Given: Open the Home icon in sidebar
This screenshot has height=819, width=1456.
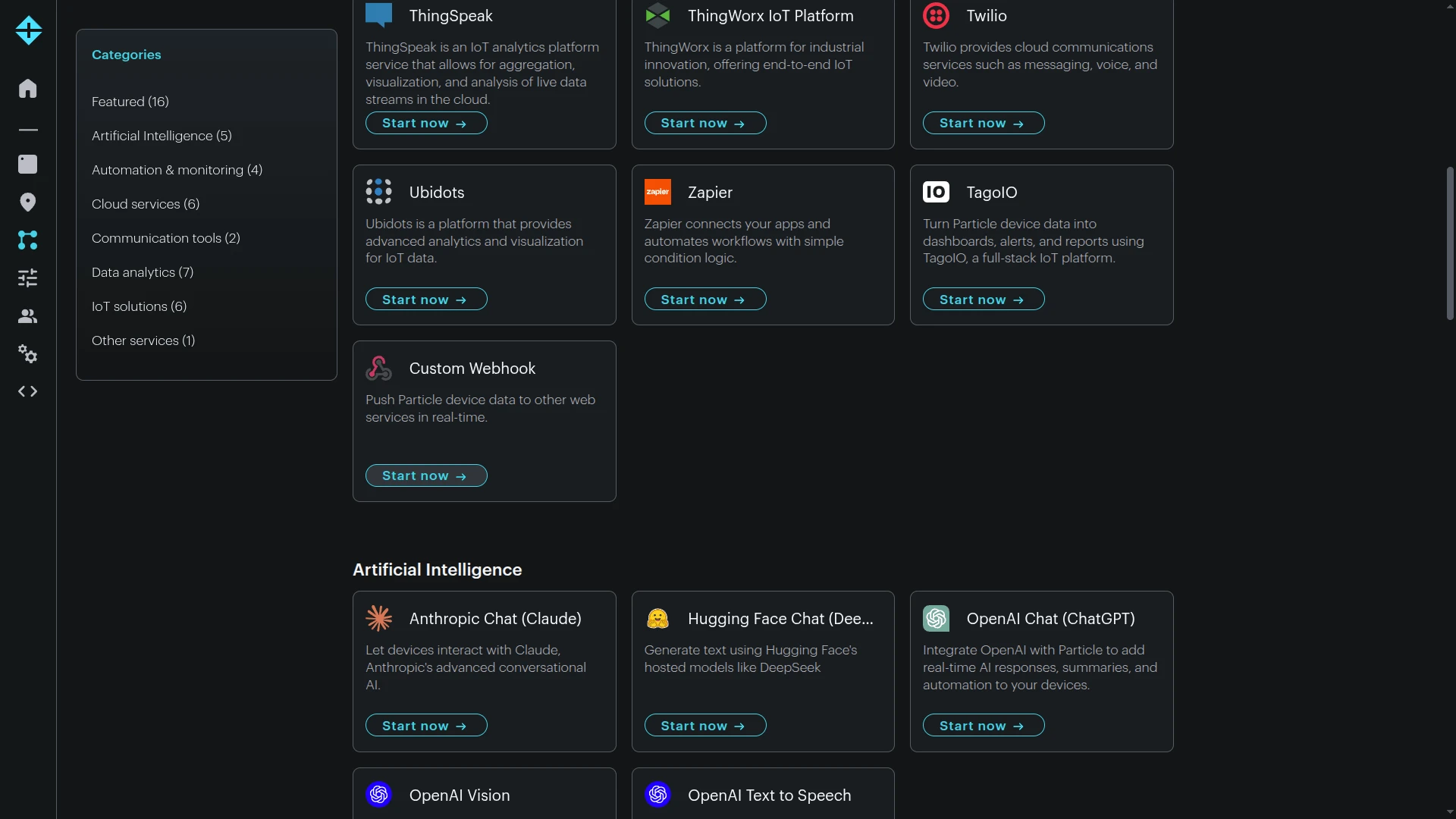Looking at the screenshot, I should click(28, 88).
